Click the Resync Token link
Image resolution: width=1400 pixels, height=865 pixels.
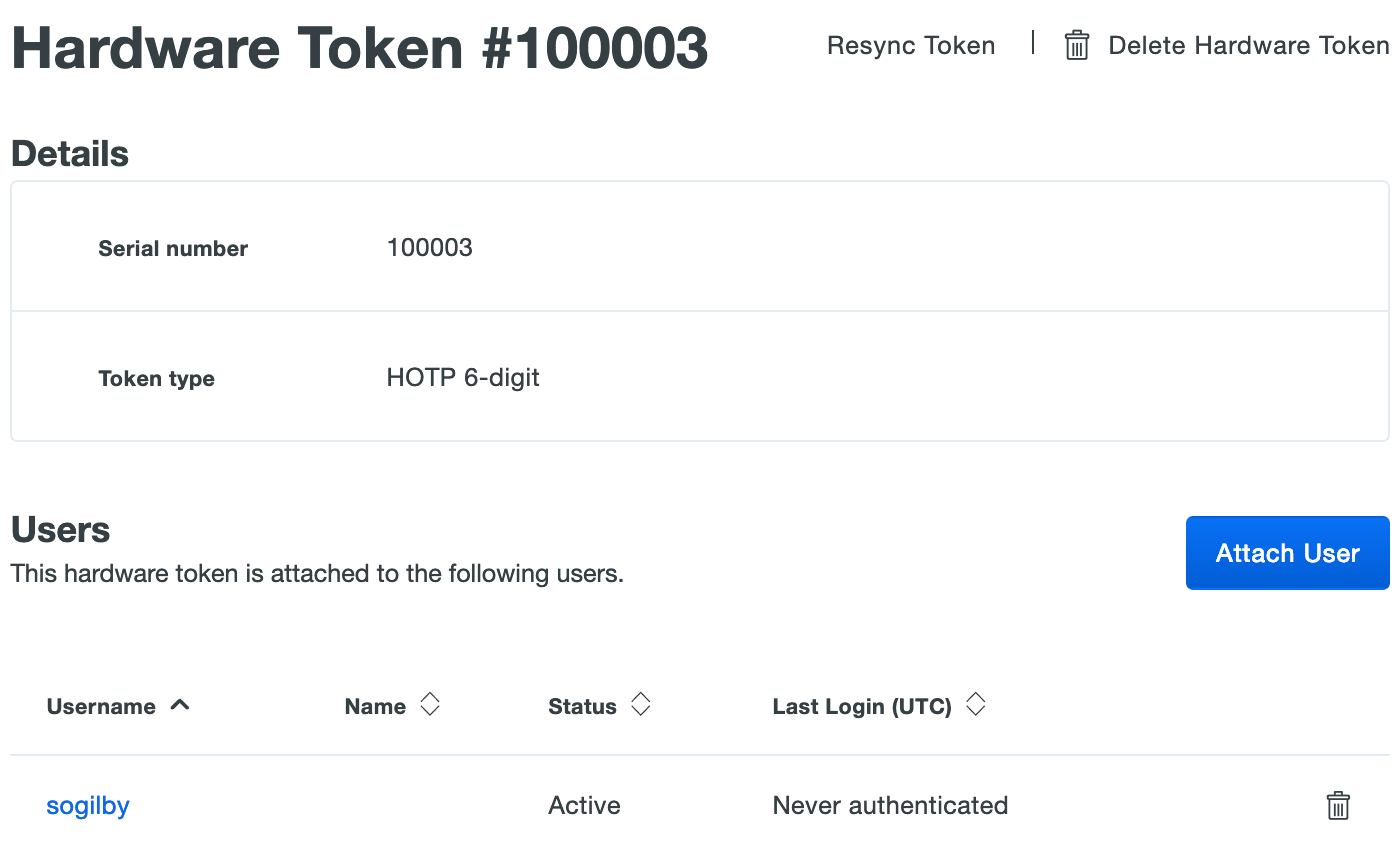pos(911,46)
